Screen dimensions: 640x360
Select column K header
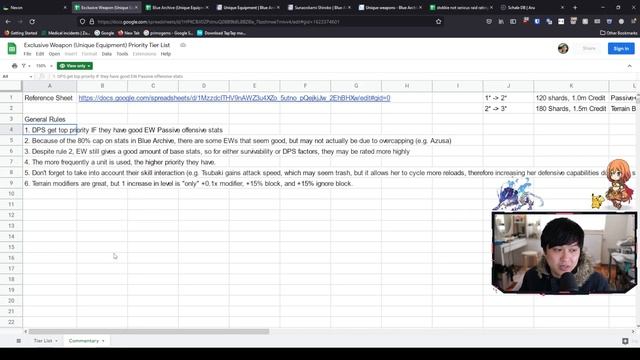click(571, 86)
